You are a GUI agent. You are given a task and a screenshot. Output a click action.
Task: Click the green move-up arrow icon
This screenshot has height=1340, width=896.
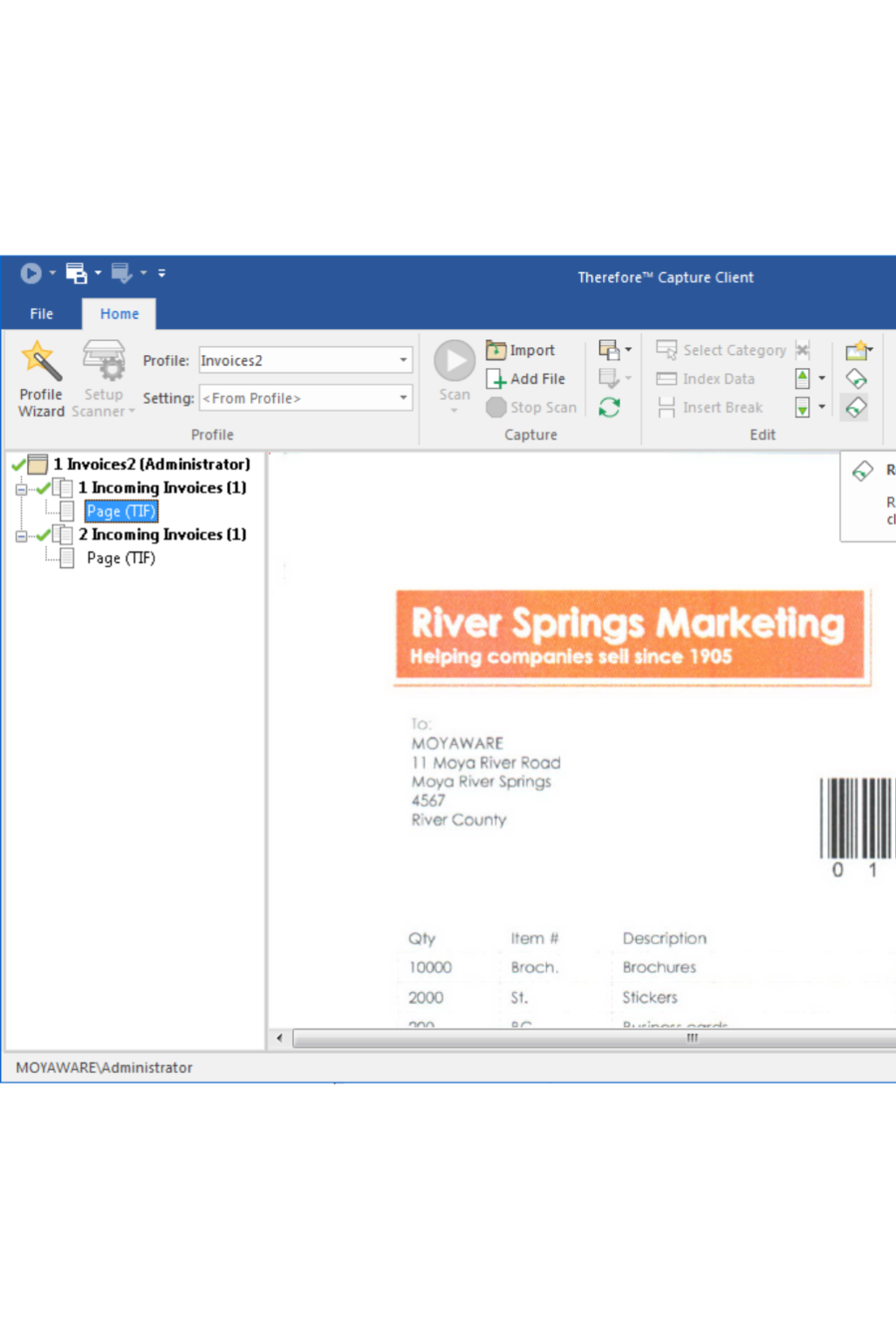pos(803,379)
